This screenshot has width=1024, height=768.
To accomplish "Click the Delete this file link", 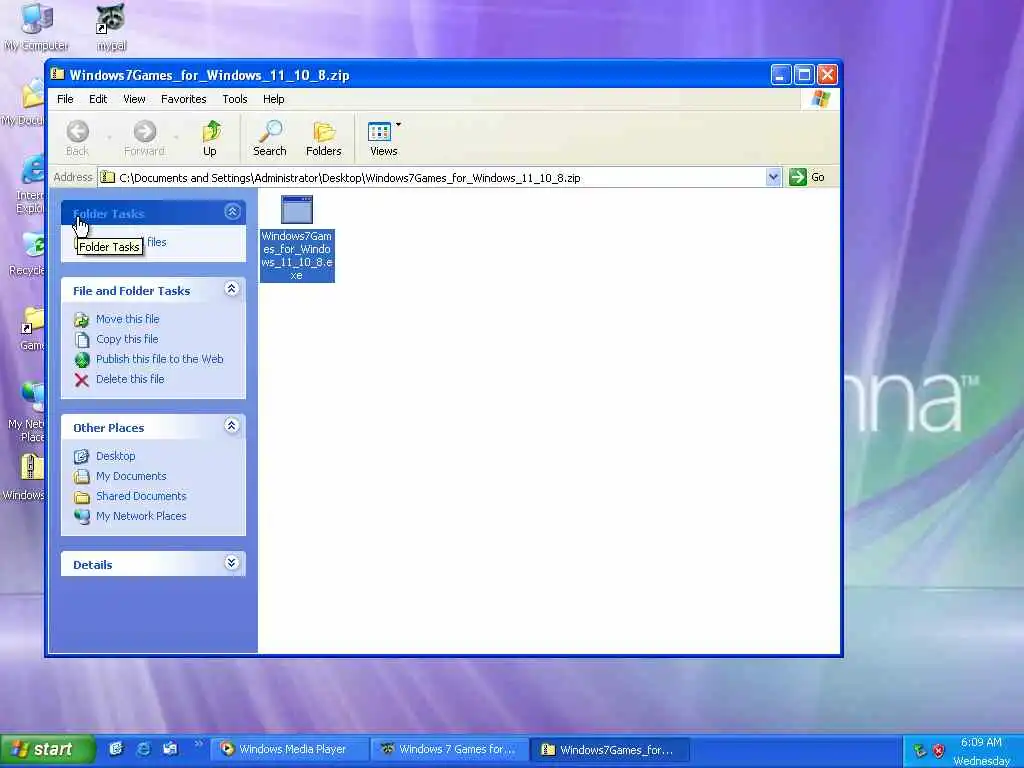I will [130, 379].
